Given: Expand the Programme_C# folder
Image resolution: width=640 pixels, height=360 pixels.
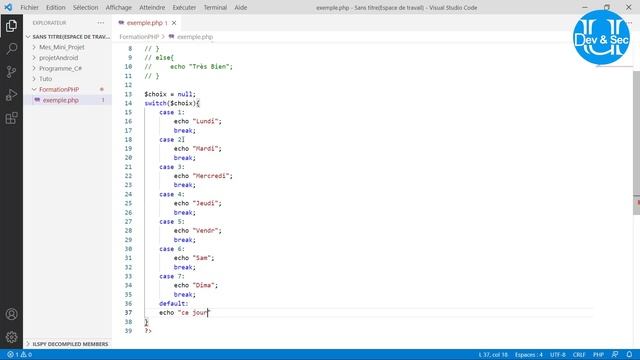Looking at the screenshot, I should tap(60, 69).
